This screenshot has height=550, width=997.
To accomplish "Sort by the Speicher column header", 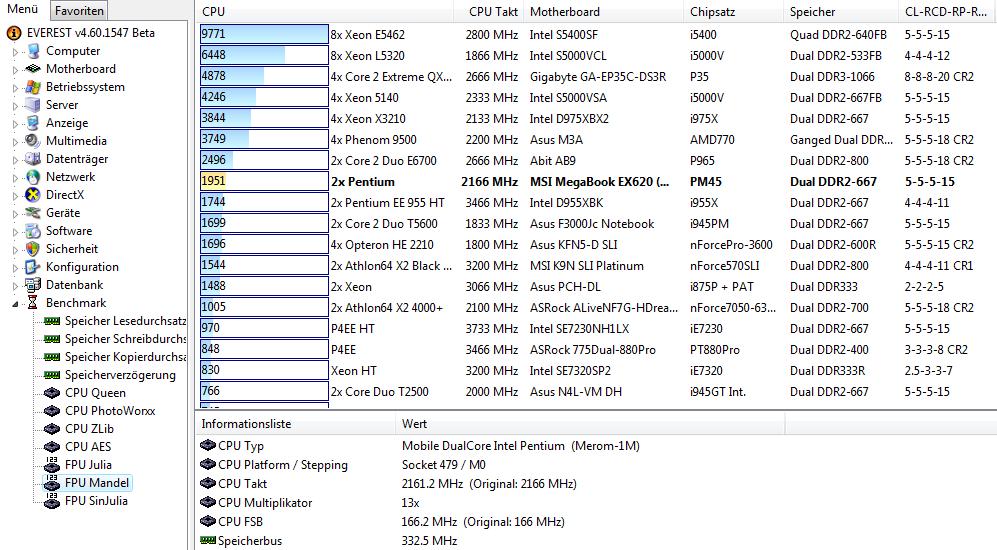I will point(841,11).
